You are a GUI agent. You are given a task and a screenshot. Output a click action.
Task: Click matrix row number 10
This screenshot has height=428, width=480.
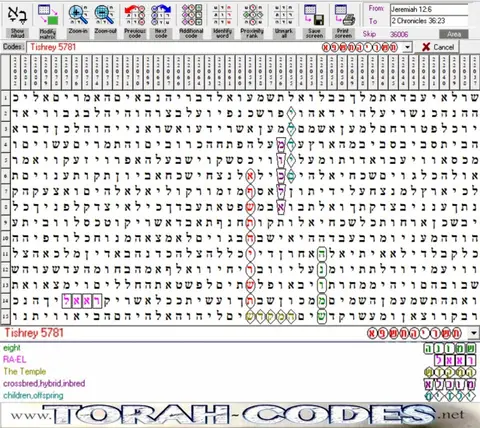coord(5,238)
